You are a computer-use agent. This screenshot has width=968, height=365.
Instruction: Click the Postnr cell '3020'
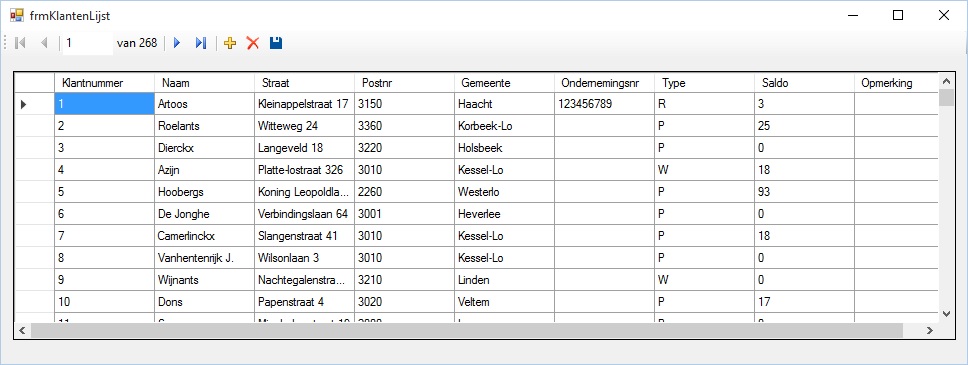(404, 303)
